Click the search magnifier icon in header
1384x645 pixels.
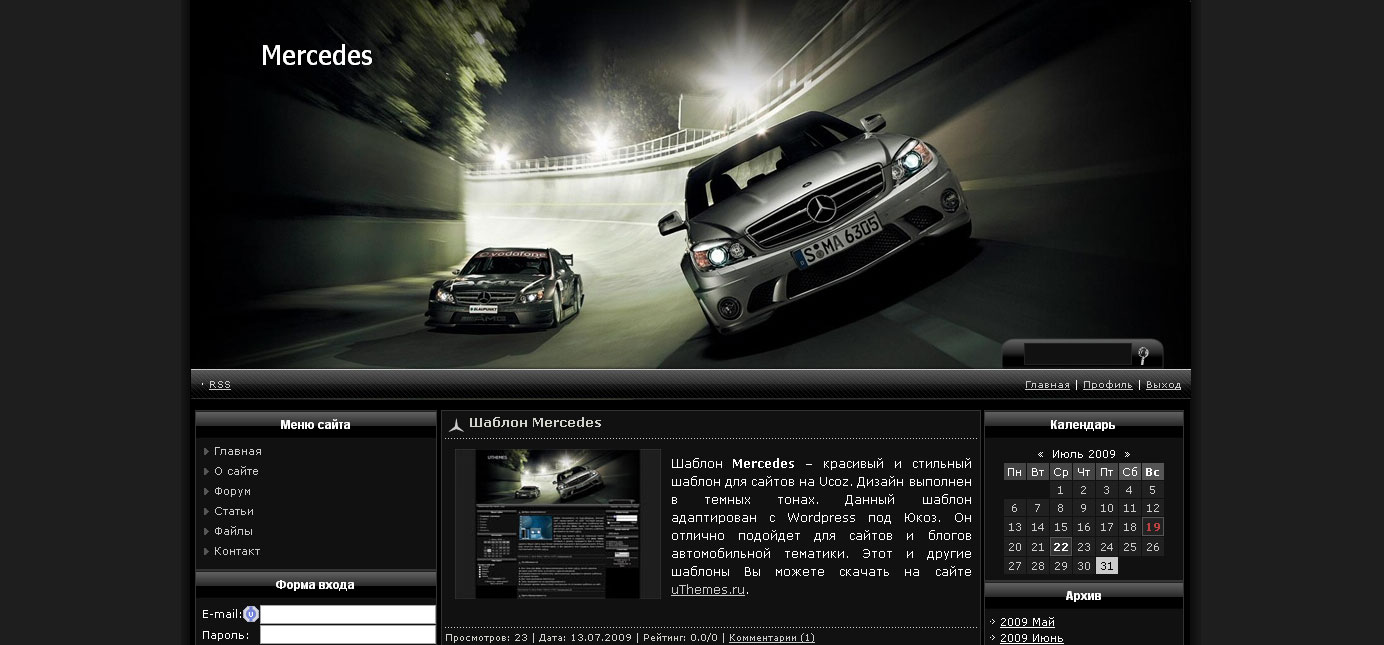coord(1143,355)
